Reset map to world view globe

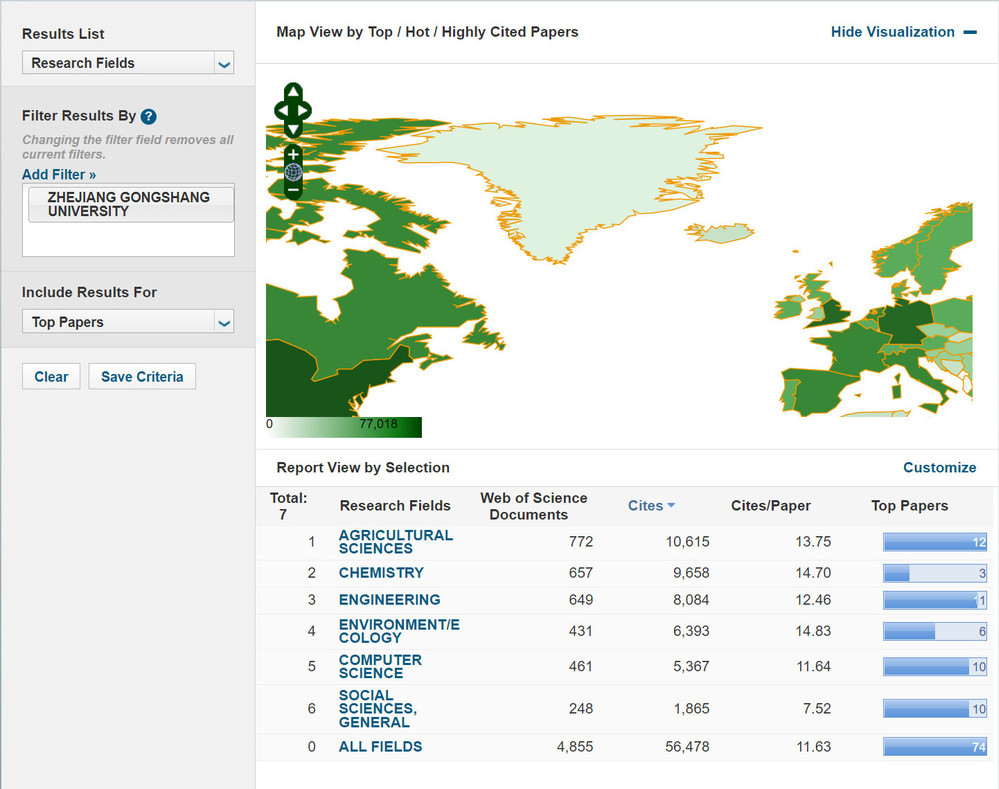point(293,172)
